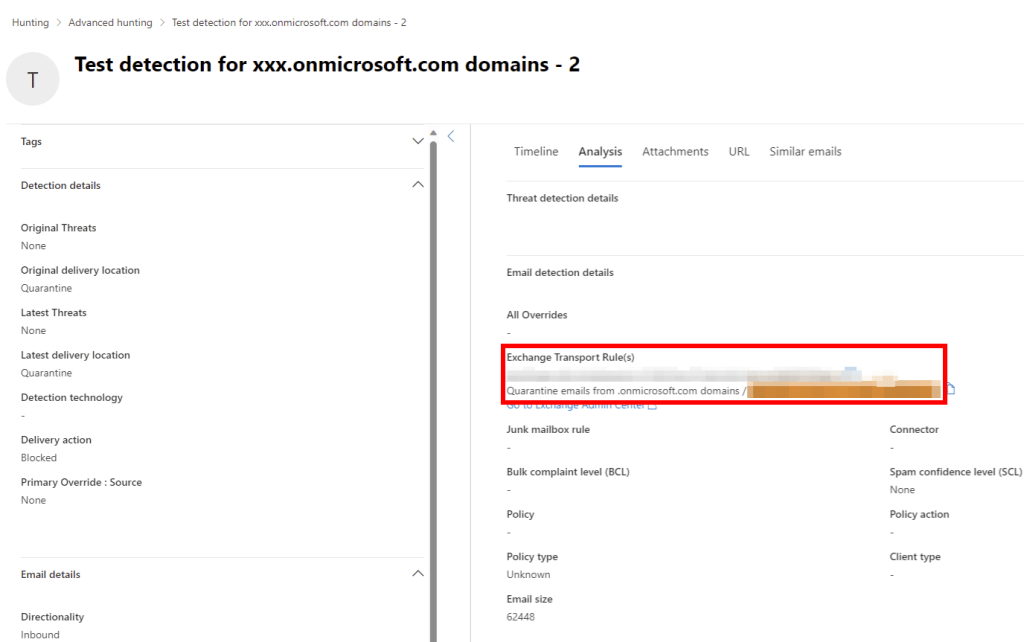The width and height of the screenshot is (1024, 642).
Task: Open the Attachments tab
Action: [x=675, y=152]
